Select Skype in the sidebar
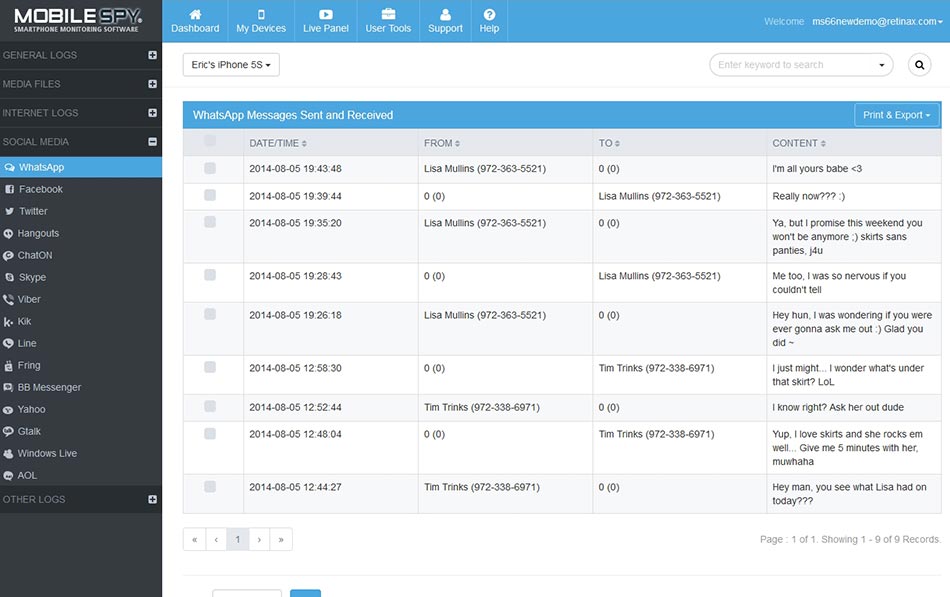950x597 pixels. [x=32, y=277]
